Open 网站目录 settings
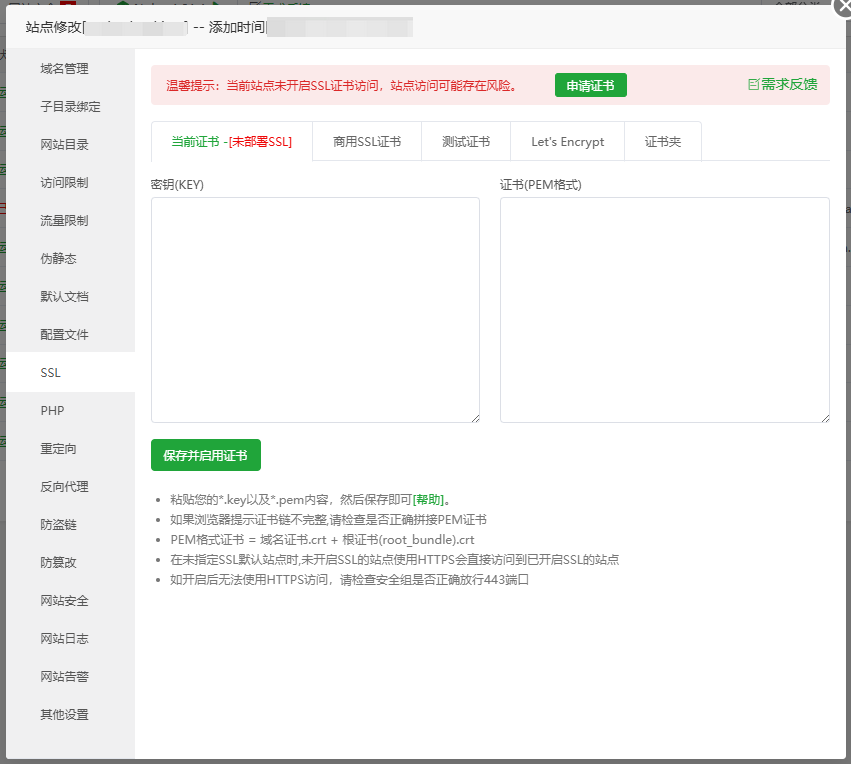 (62, 144)
